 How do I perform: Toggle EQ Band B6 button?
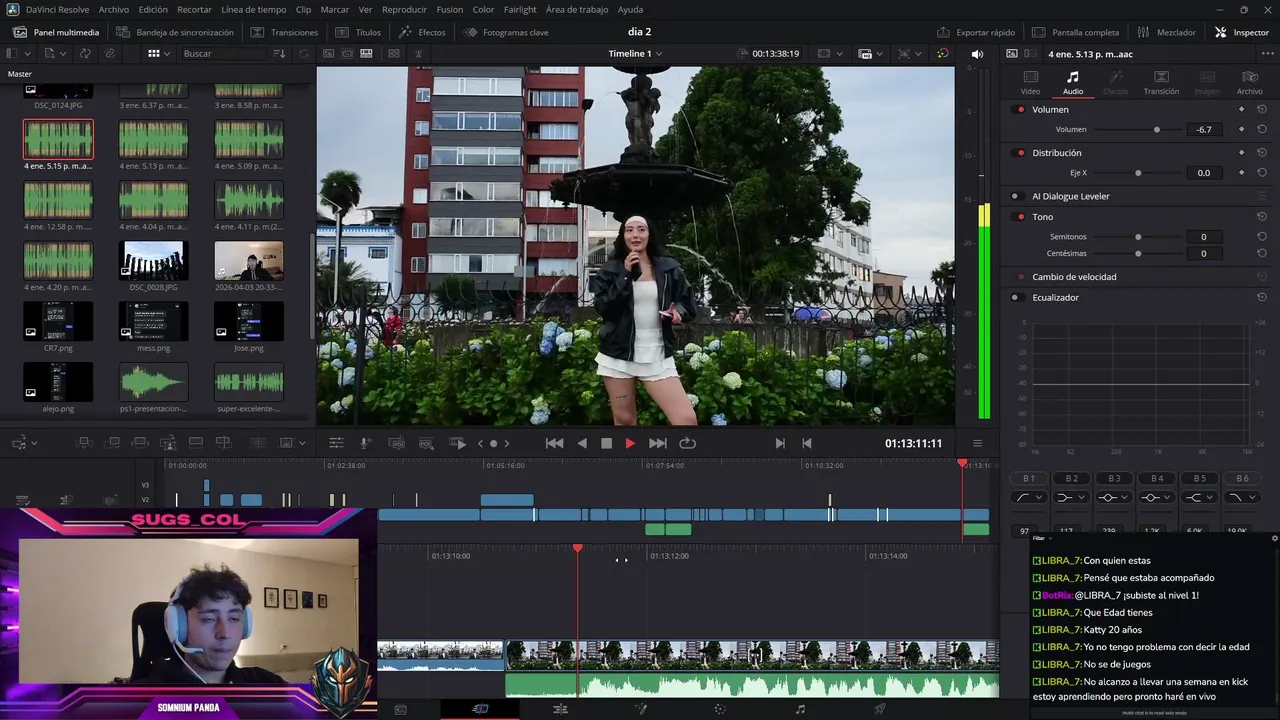pos(1242,478)
